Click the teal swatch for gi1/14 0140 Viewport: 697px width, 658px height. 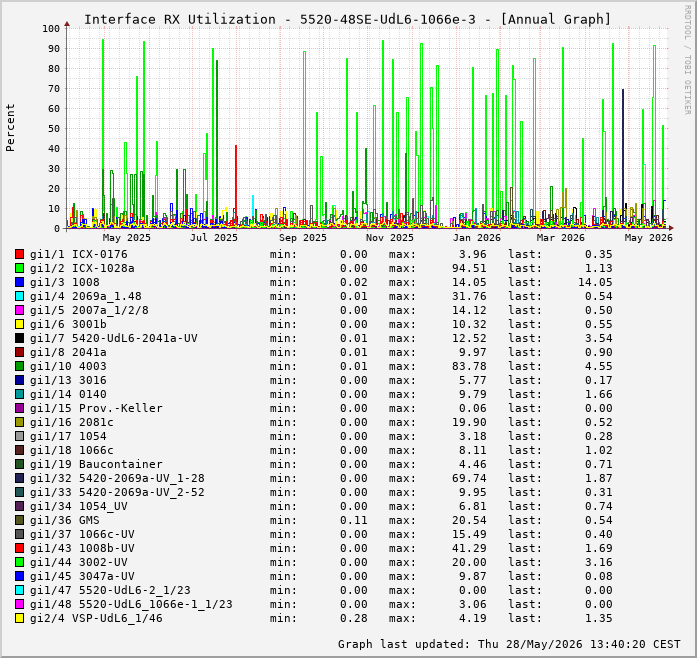point(19,394)
